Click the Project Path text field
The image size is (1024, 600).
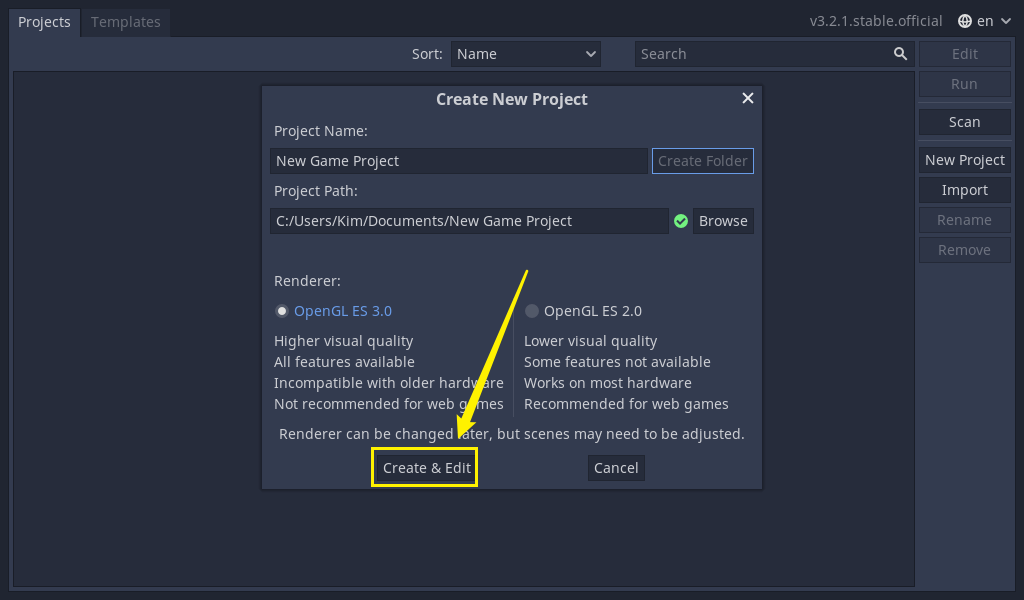468,221
